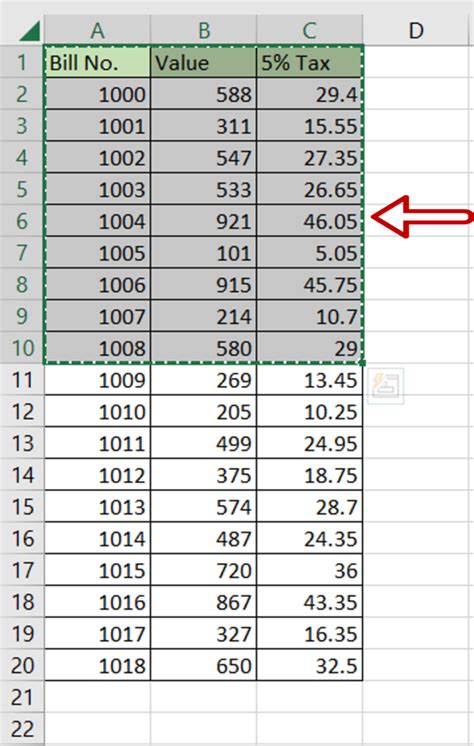The image size is (474, 746).
Task: Select cell with value 588
Action: 204,94
